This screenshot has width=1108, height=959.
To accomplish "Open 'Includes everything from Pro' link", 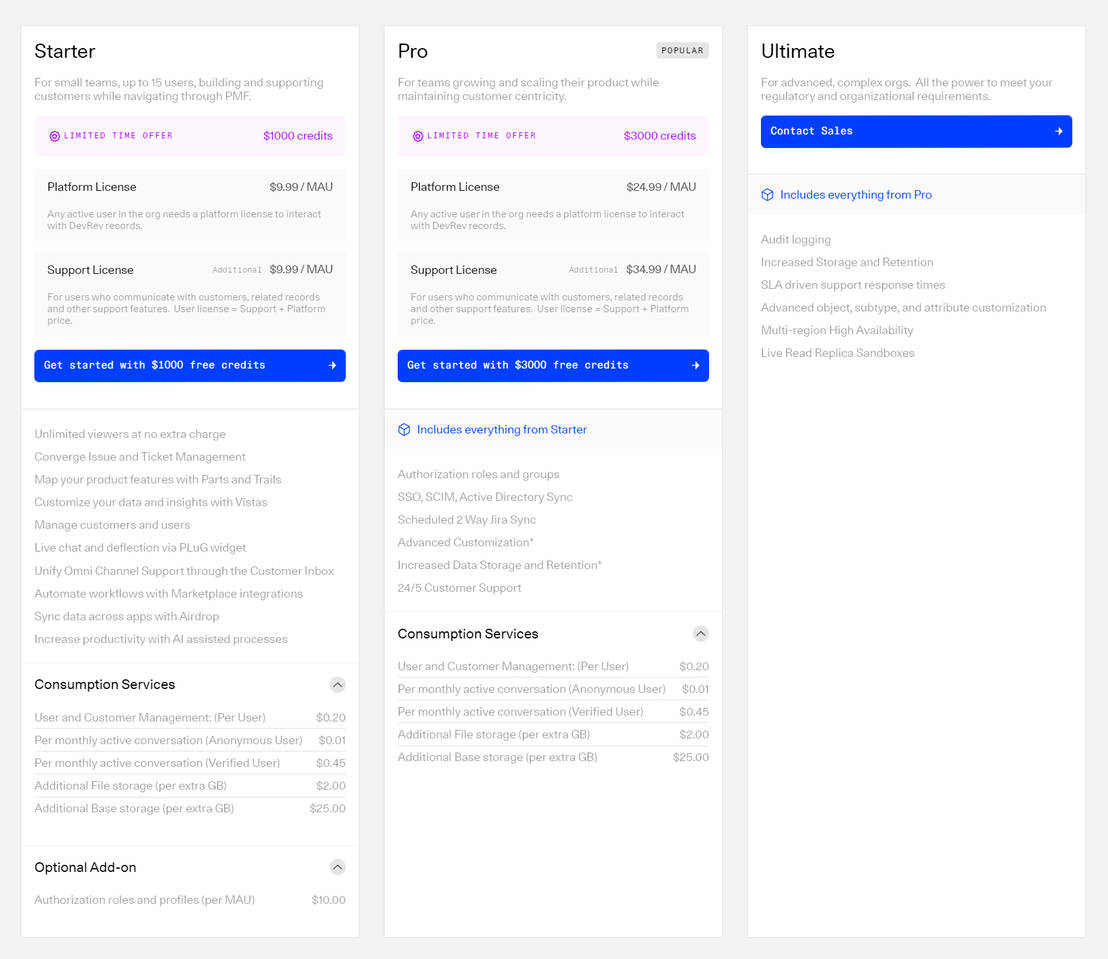I will coord(856,193).
